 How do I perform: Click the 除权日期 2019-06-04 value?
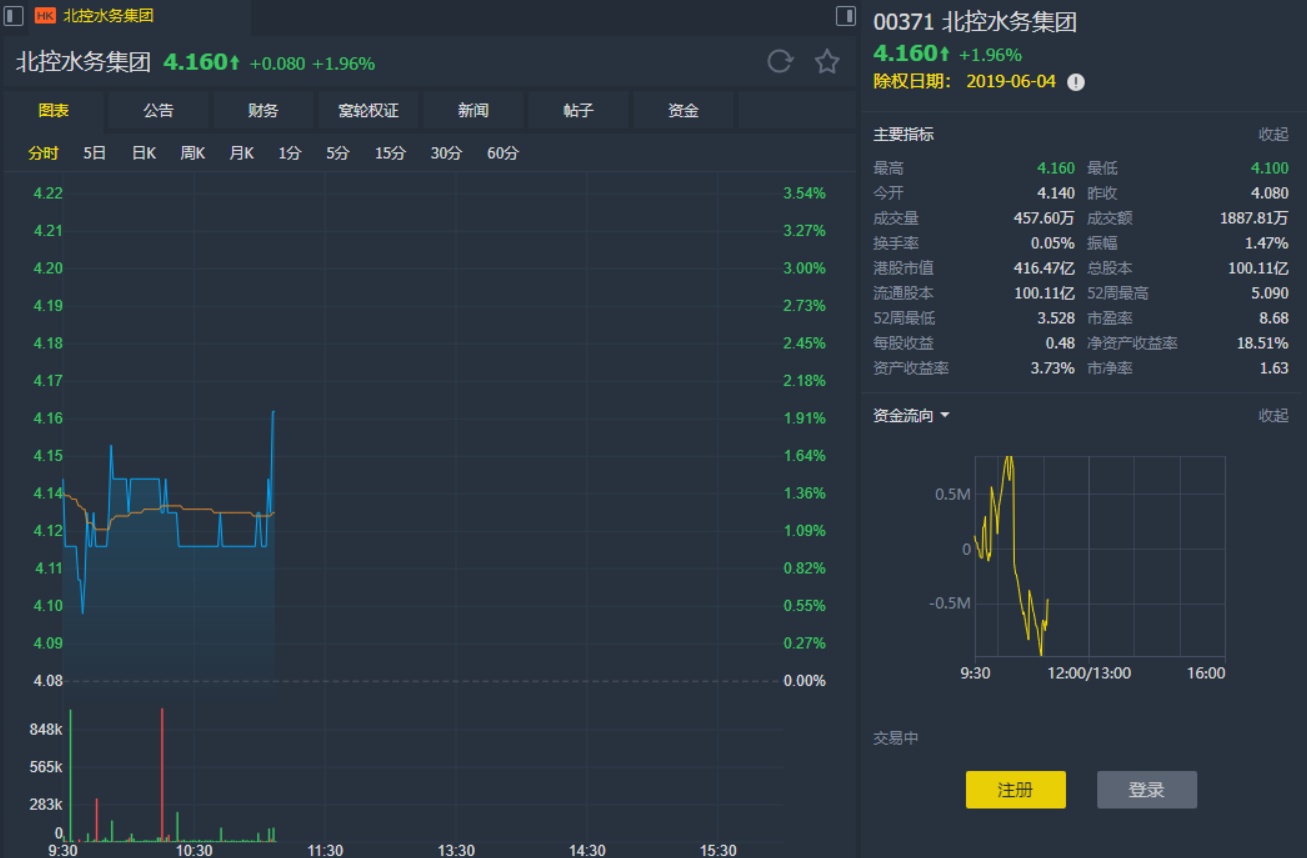pyautogui.click(x=1011, y=82)
